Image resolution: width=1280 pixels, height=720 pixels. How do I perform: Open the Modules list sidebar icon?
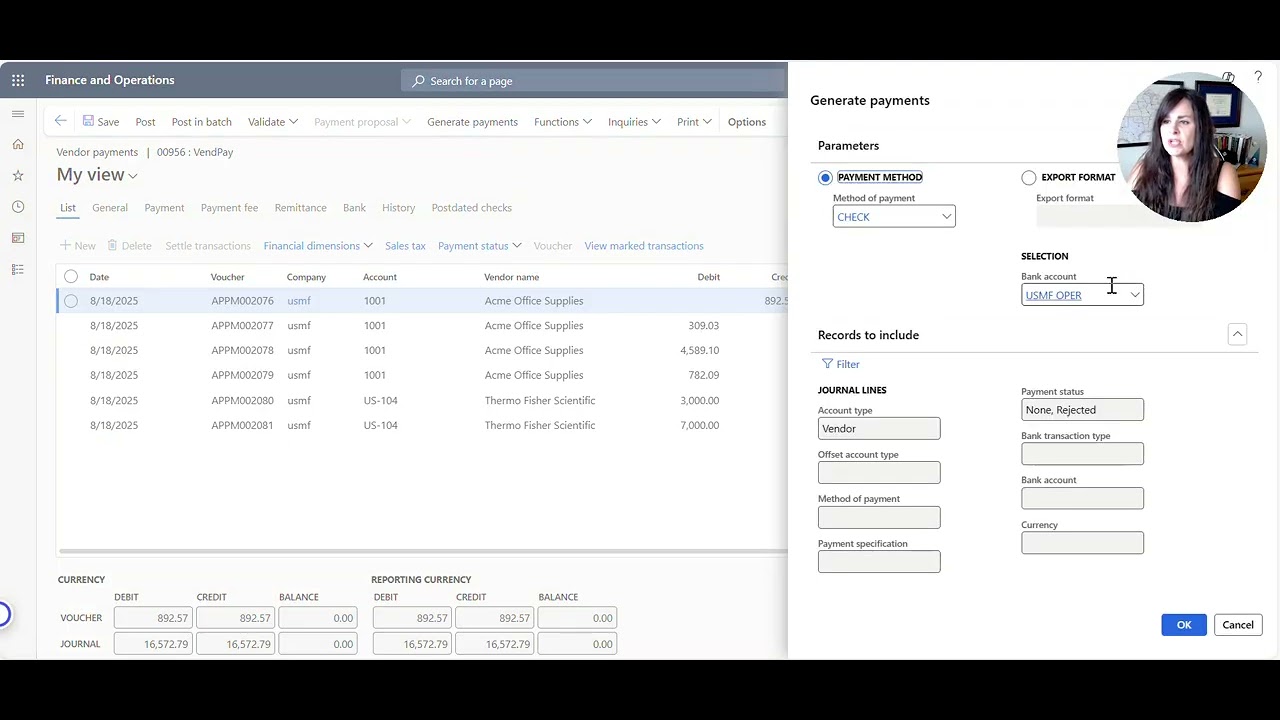coord(18,269)
